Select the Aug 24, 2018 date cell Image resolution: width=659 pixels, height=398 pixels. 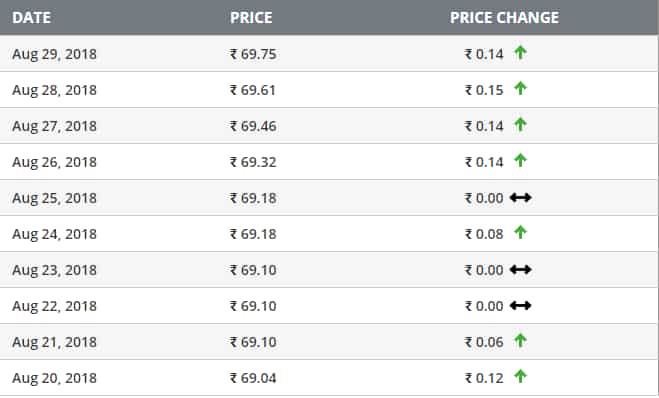(x=54, y=234)
